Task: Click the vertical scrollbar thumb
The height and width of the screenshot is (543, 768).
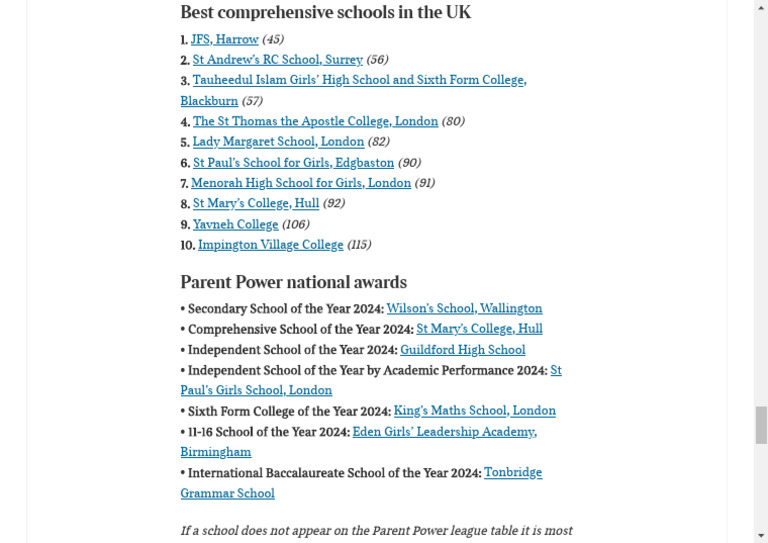Action: pos(761,425)
